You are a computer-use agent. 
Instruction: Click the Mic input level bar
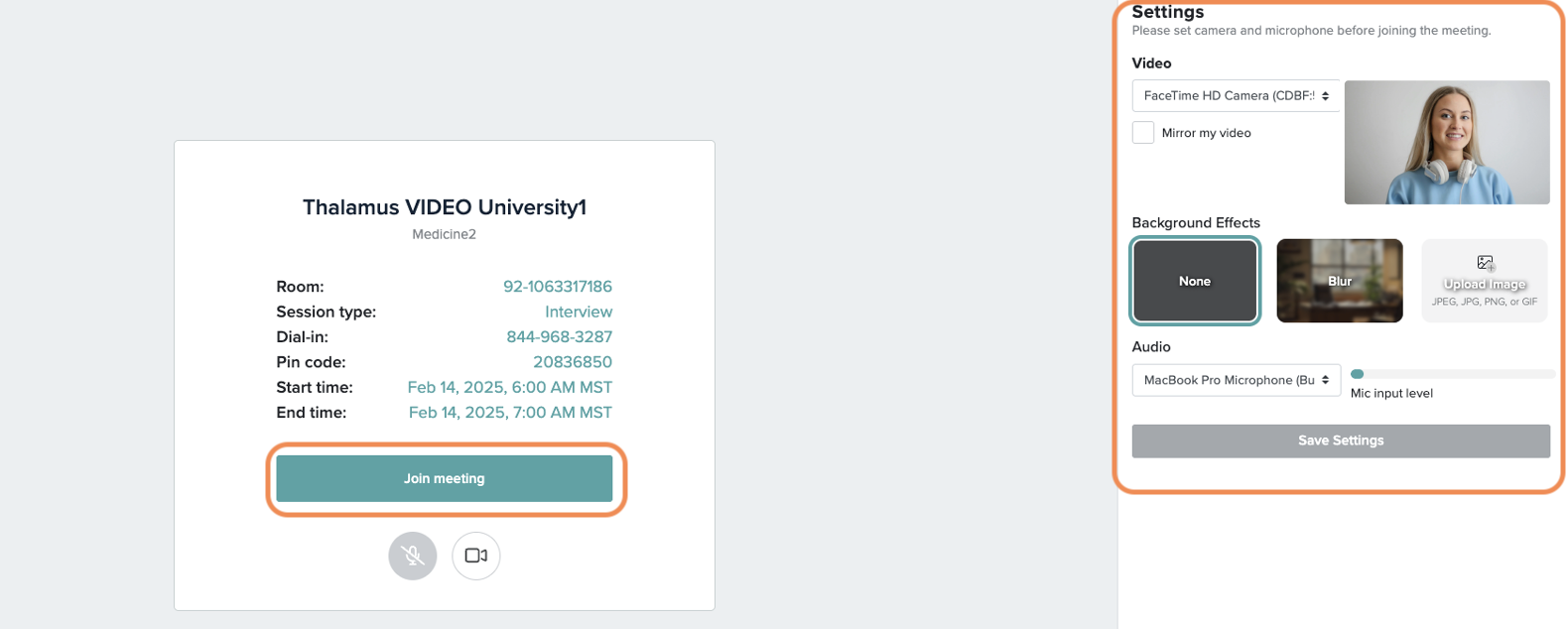1453,374
